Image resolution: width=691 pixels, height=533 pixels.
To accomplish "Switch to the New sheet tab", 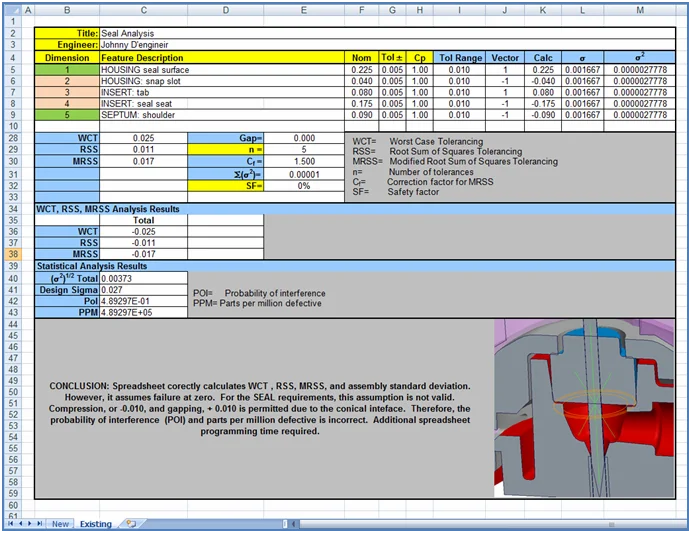I will [x=60, y=524].
